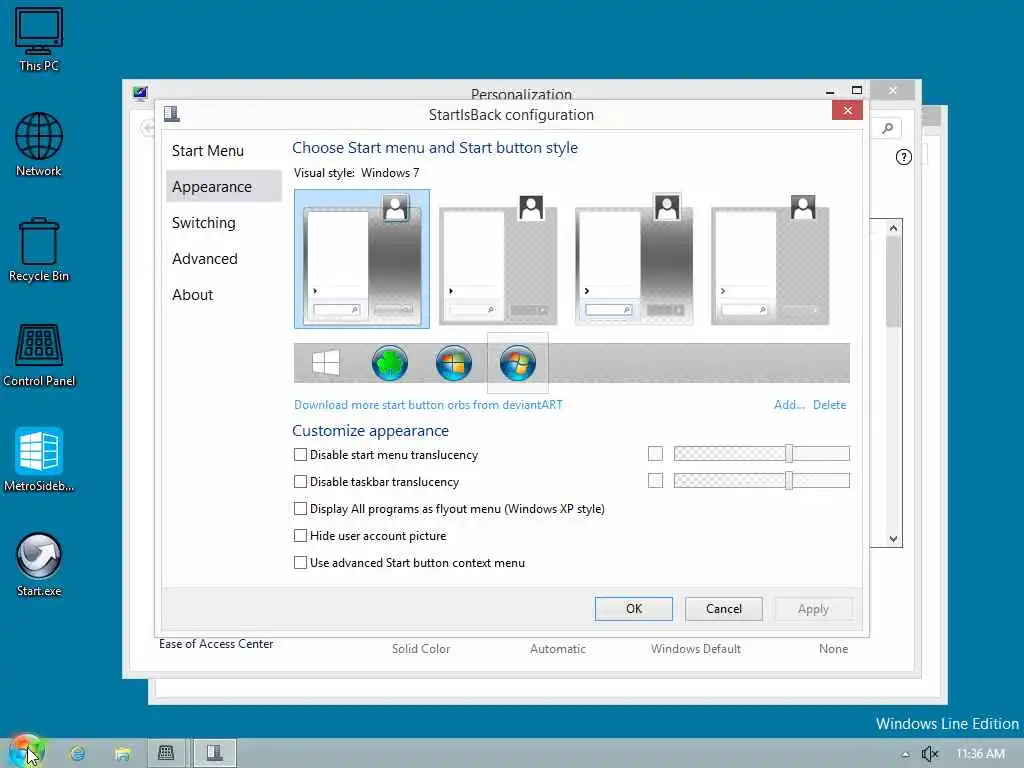Screen dimensions: 1024x768
Task: Close the StartIsBack configuration dialog
Action: pos(847,110)
